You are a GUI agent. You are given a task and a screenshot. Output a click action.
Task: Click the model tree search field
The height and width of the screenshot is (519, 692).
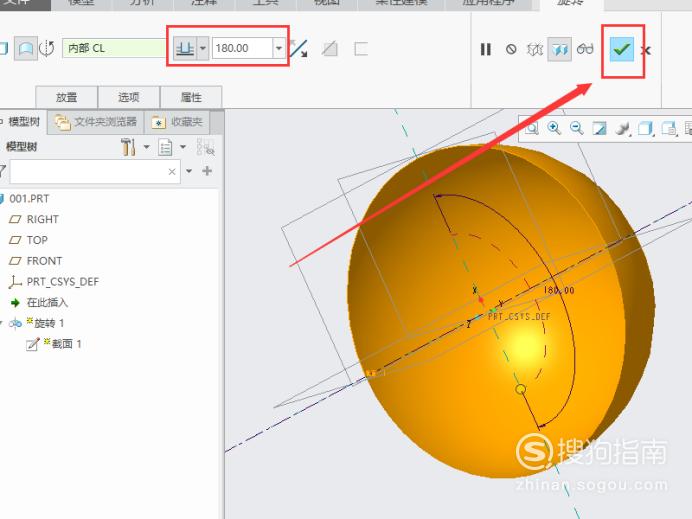95,171
